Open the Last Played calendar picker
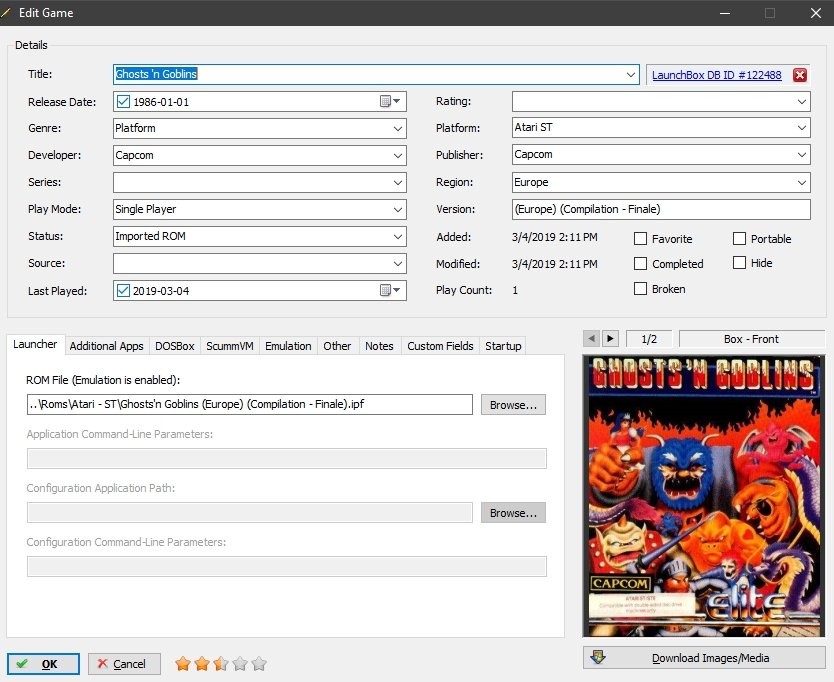Screen dimensions: 834x682 pos(390,290)
